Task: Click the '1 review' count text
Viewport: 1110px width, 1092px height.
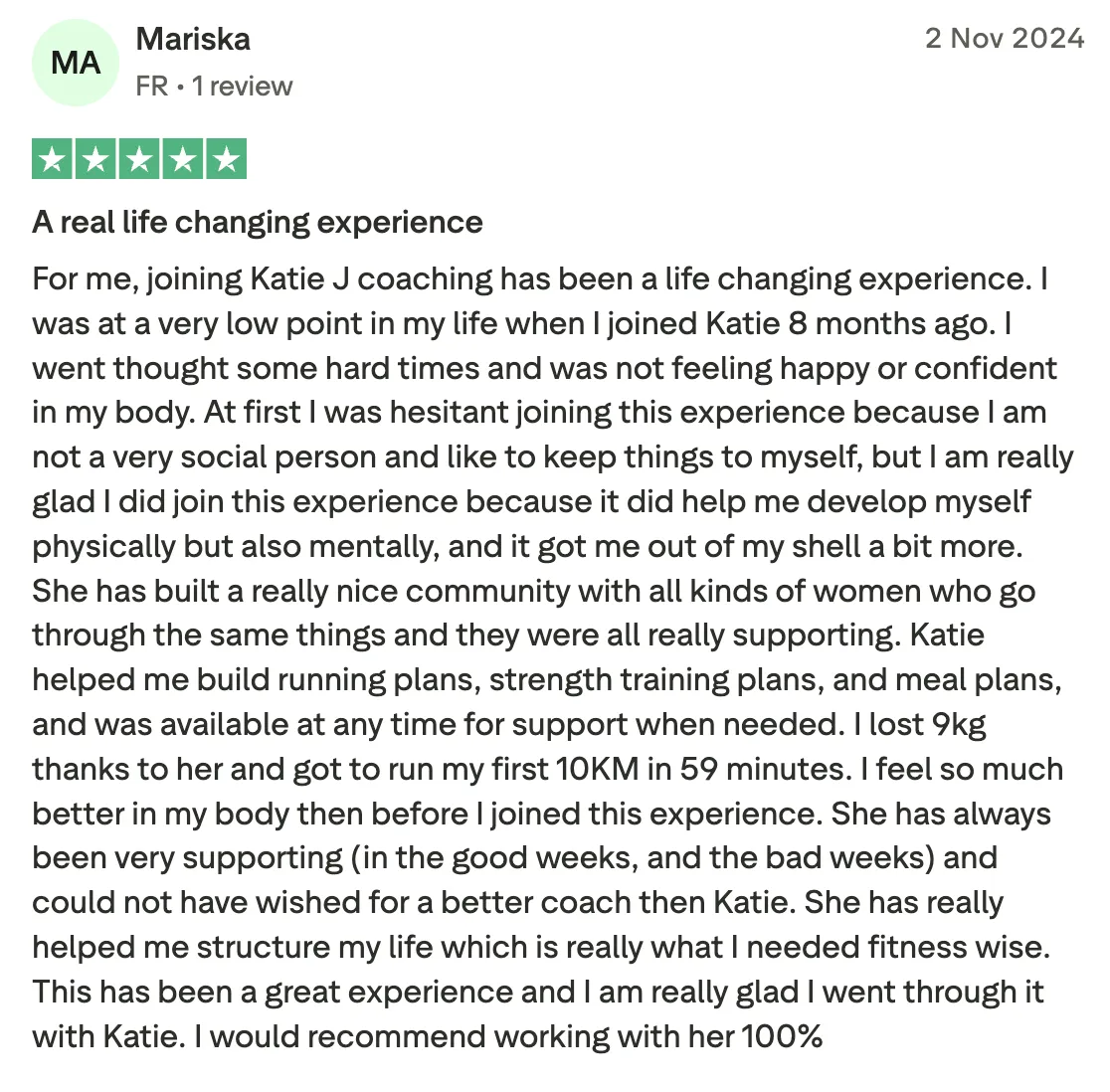Action: point(242,87)
